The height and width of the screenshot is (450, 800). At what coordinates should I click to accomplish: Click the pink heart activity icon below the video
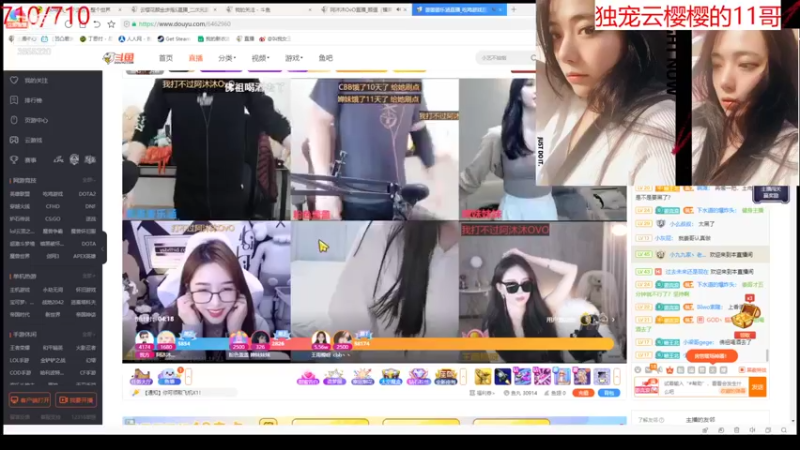pyautogui.click(x=307, y=377)
